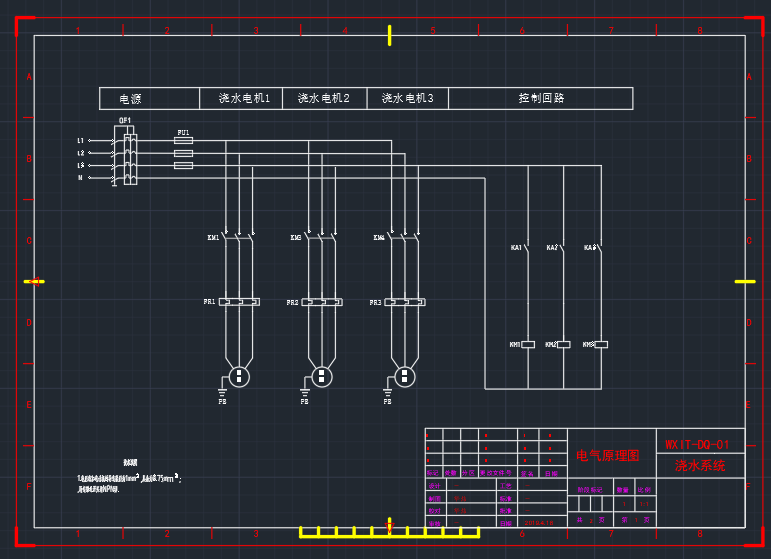The image size is (771, 559).
Task: Select the FR2 thermal relay block
Action: 322,301
